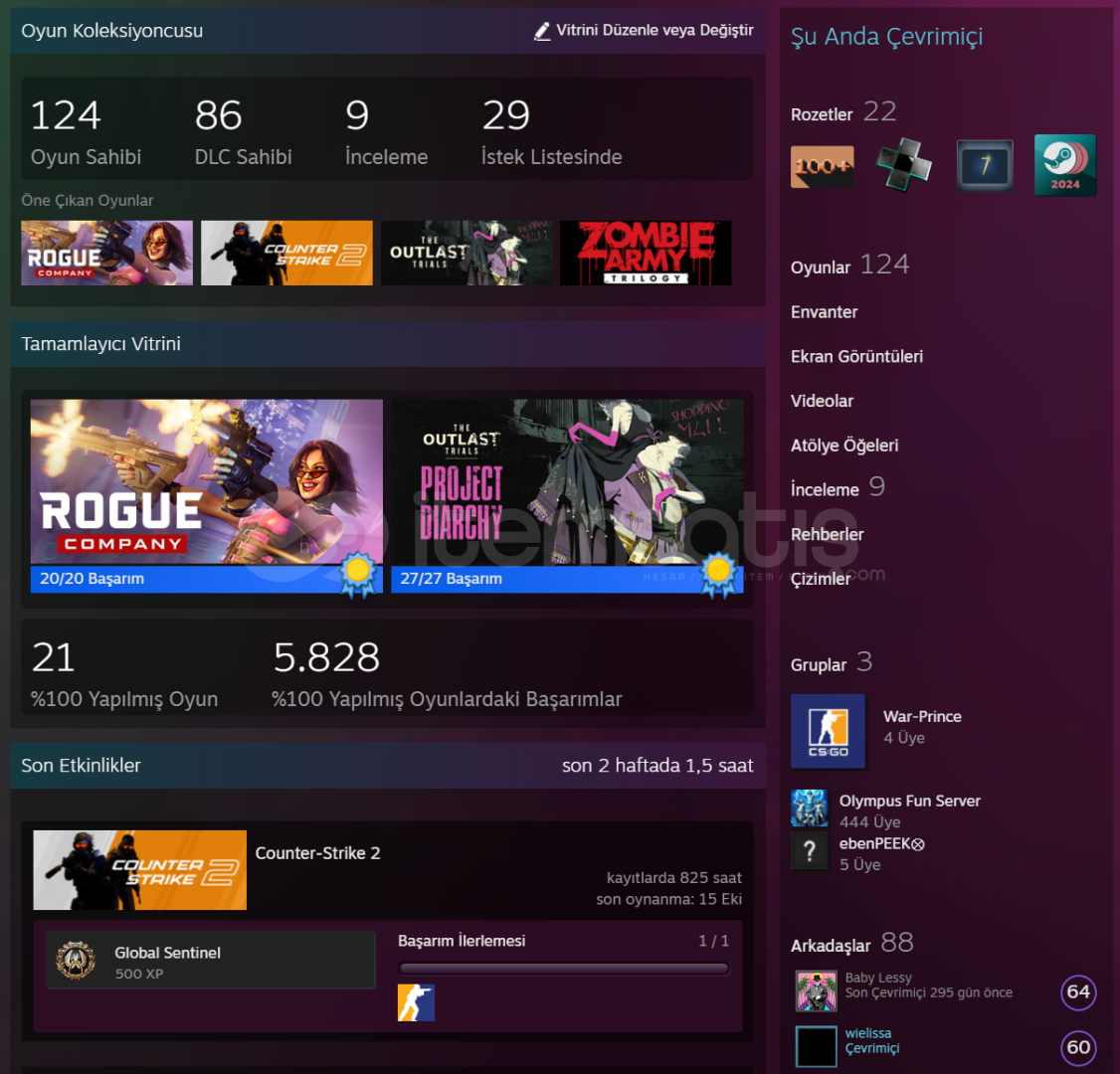
Task: Click the 86 DLC Sahibi stat
Action: tap(243, 132)
